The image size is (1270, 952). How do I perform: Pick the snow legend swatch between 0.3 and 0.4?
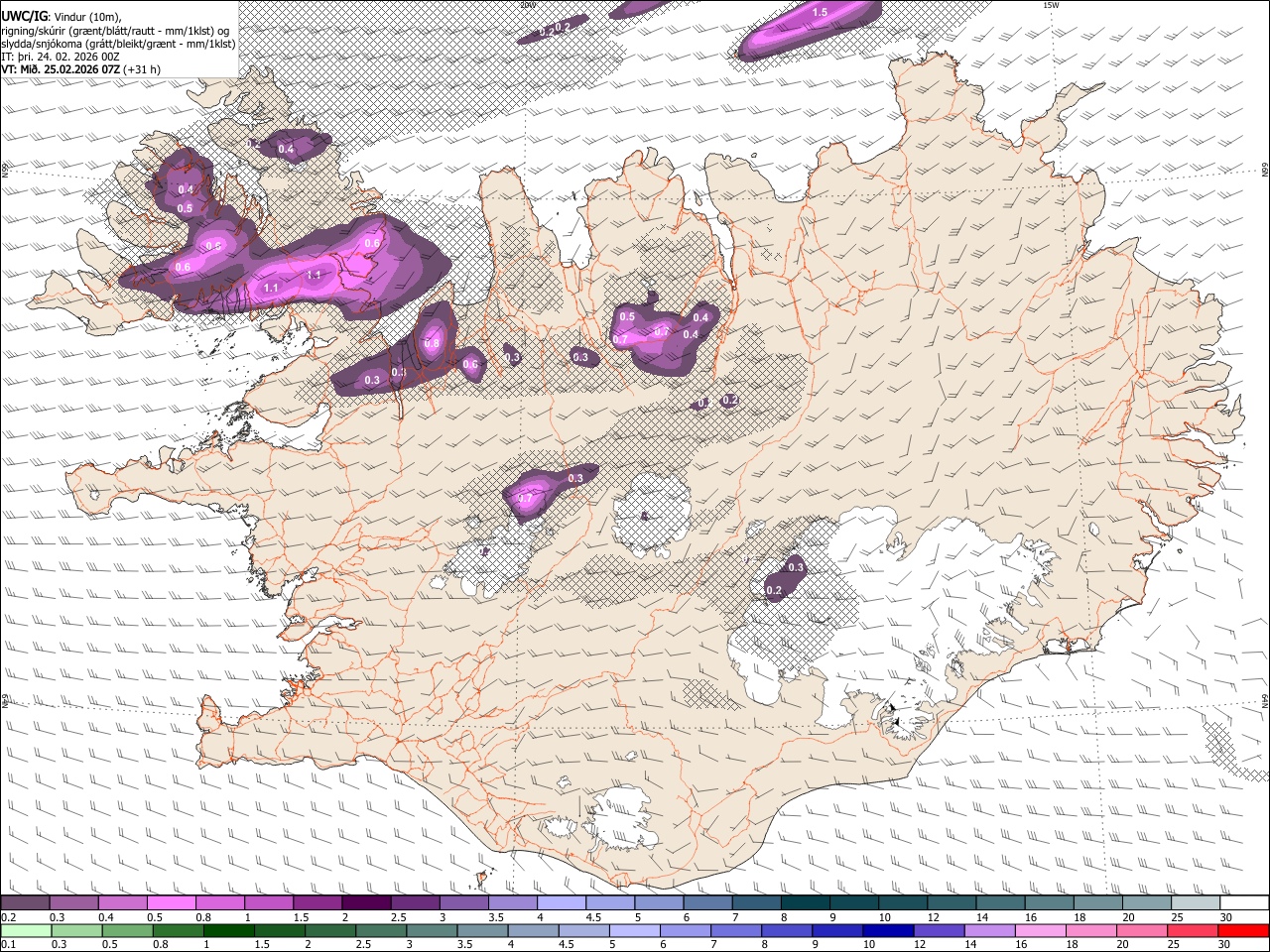pos(73,903)
